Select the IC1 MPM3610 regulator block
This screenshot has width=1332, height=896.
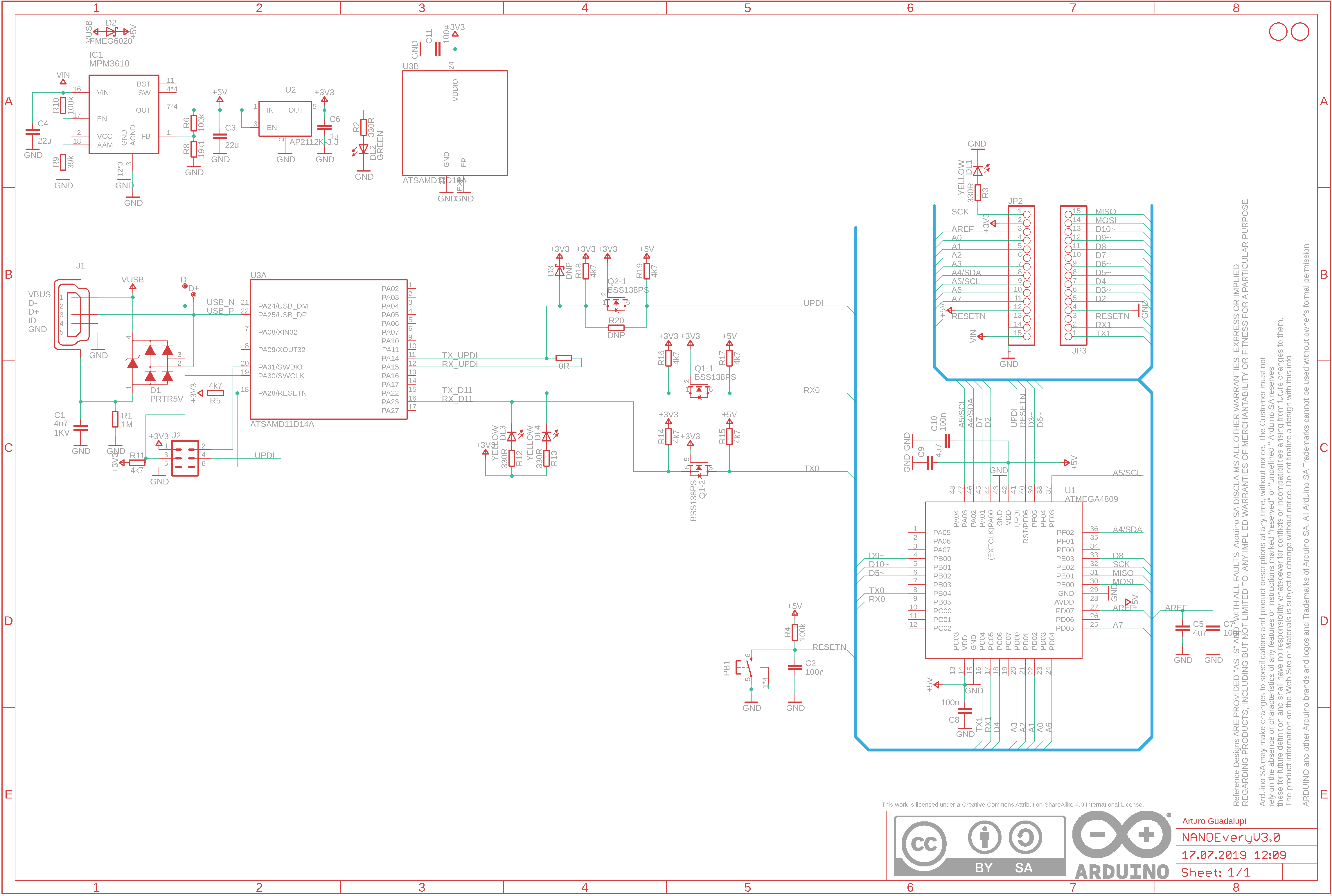[x=123, y=114]
